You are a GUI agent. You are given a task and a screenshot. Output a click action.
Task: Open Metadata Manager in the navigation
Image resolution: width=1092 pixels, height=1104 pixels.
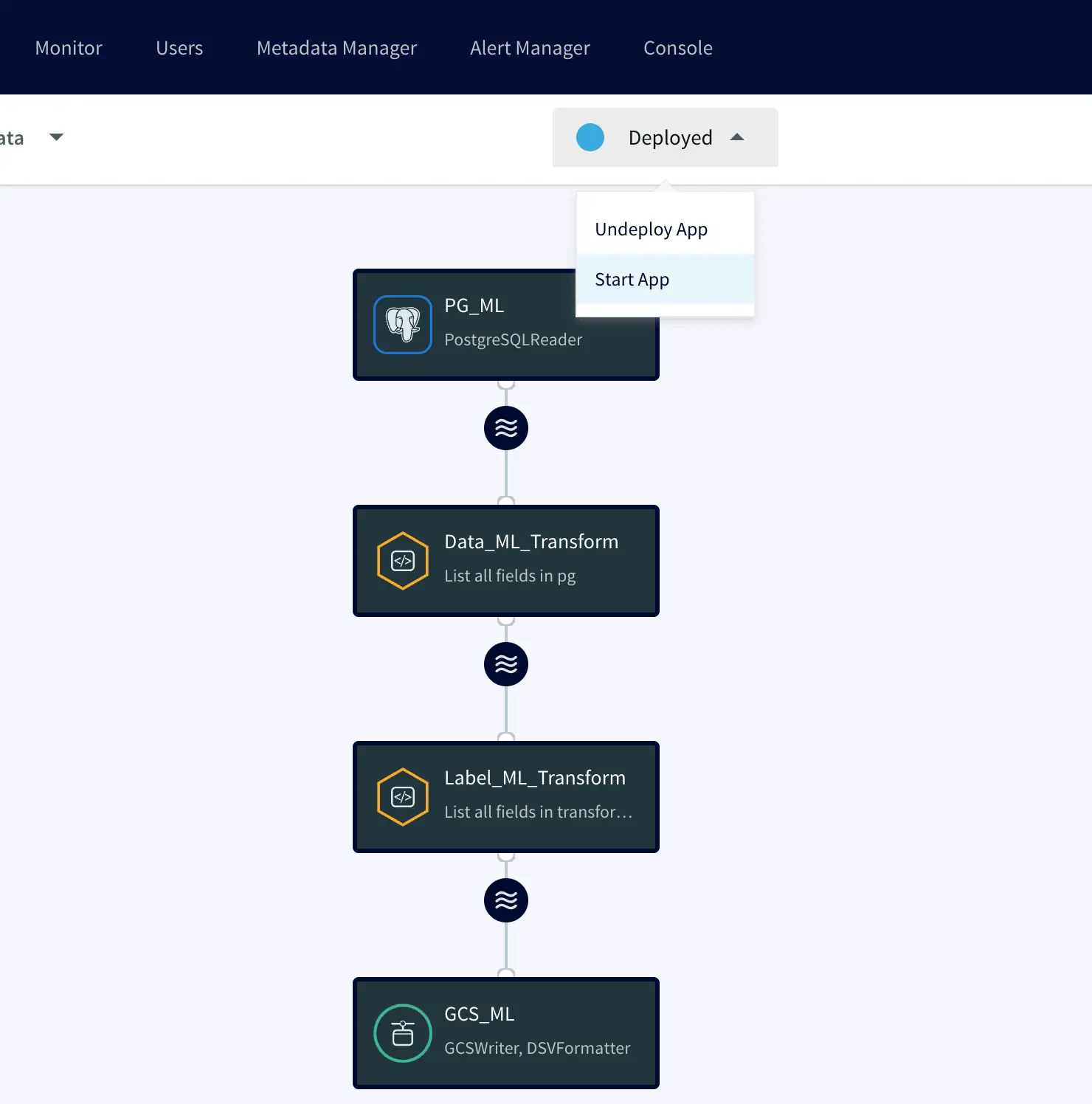[336, 48]
